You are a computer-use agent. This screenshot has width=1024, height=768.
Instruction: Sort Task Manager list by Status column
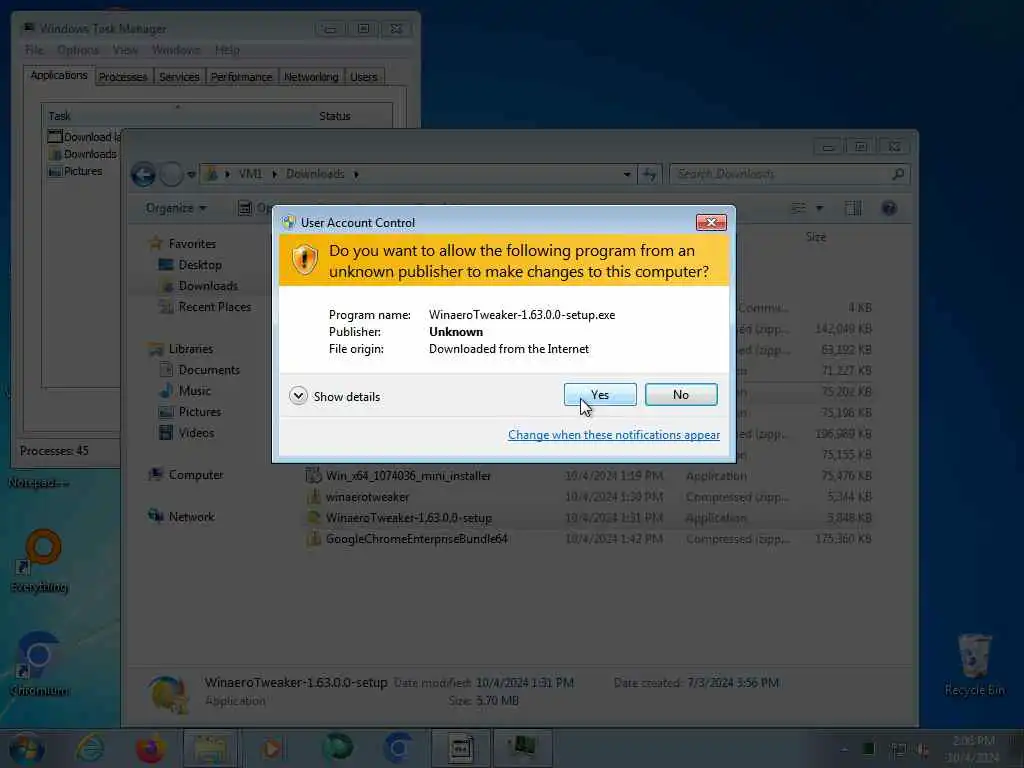click(334, 116)
